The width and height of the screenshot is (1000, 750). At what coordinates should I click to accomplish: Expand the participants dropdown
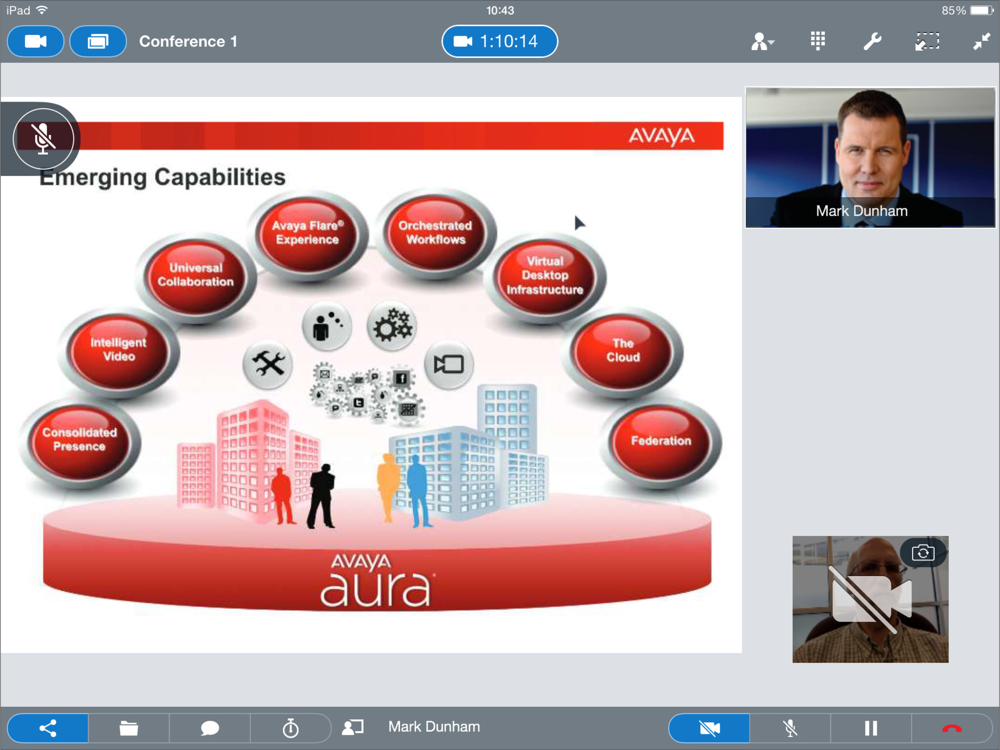(763, 41)
